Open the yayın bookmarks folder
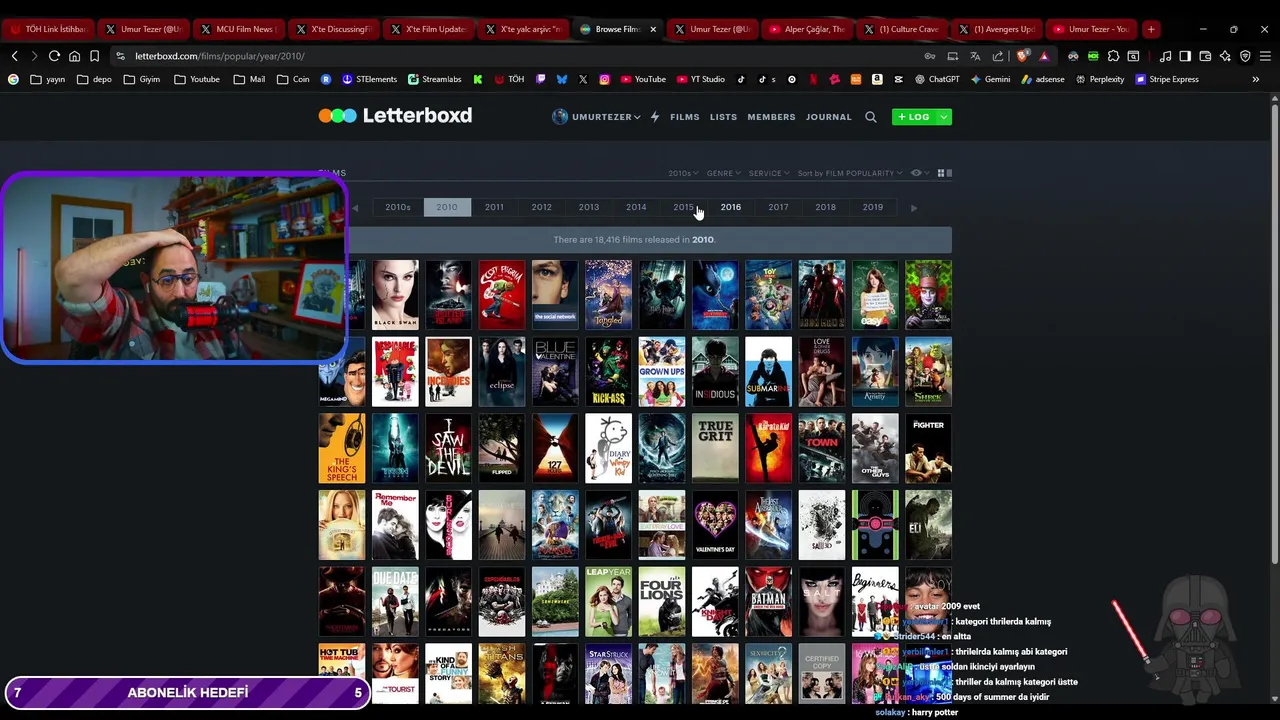Image resolution: width=1280 pixels, height=720 pixels. tap(48, 79)
